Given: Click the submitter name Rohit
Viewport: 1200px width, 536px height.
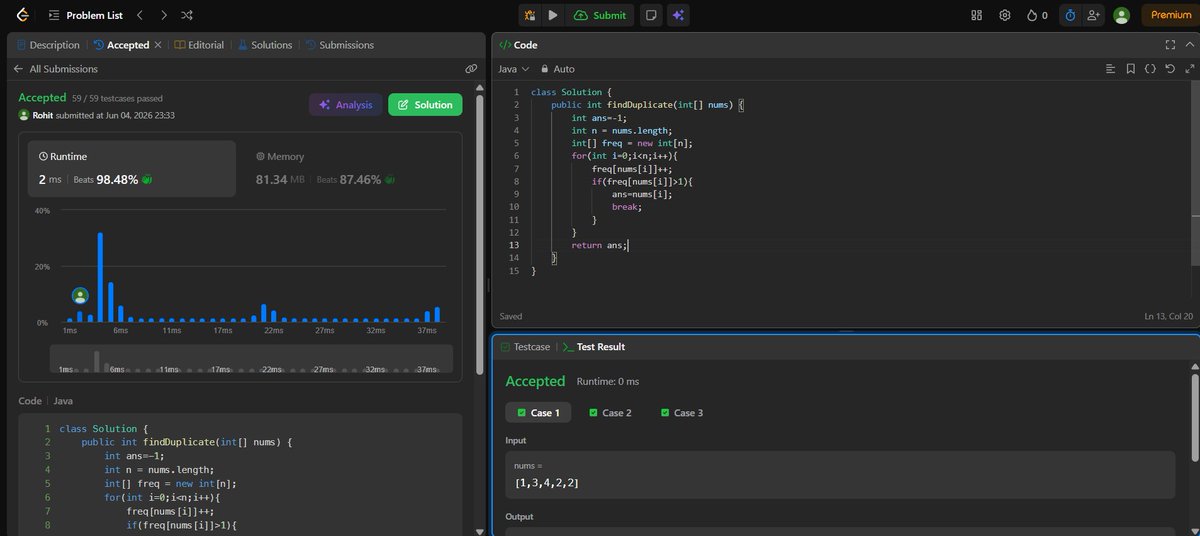Looking at the screenshot, I should click(x=45, y=115).
